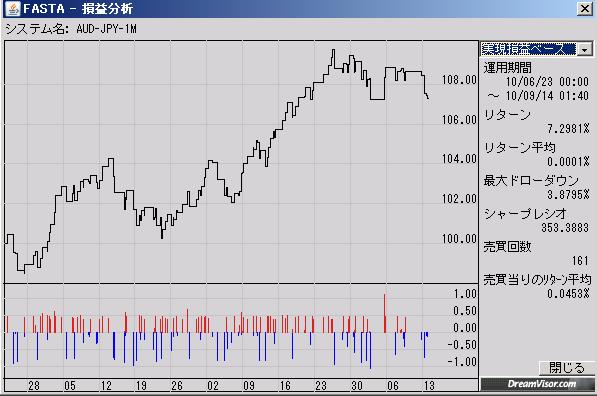Click the 100.00 price axis label
The height and width of the screenshot is (396, 597).
pyautogui.click(x=459, y=239)
